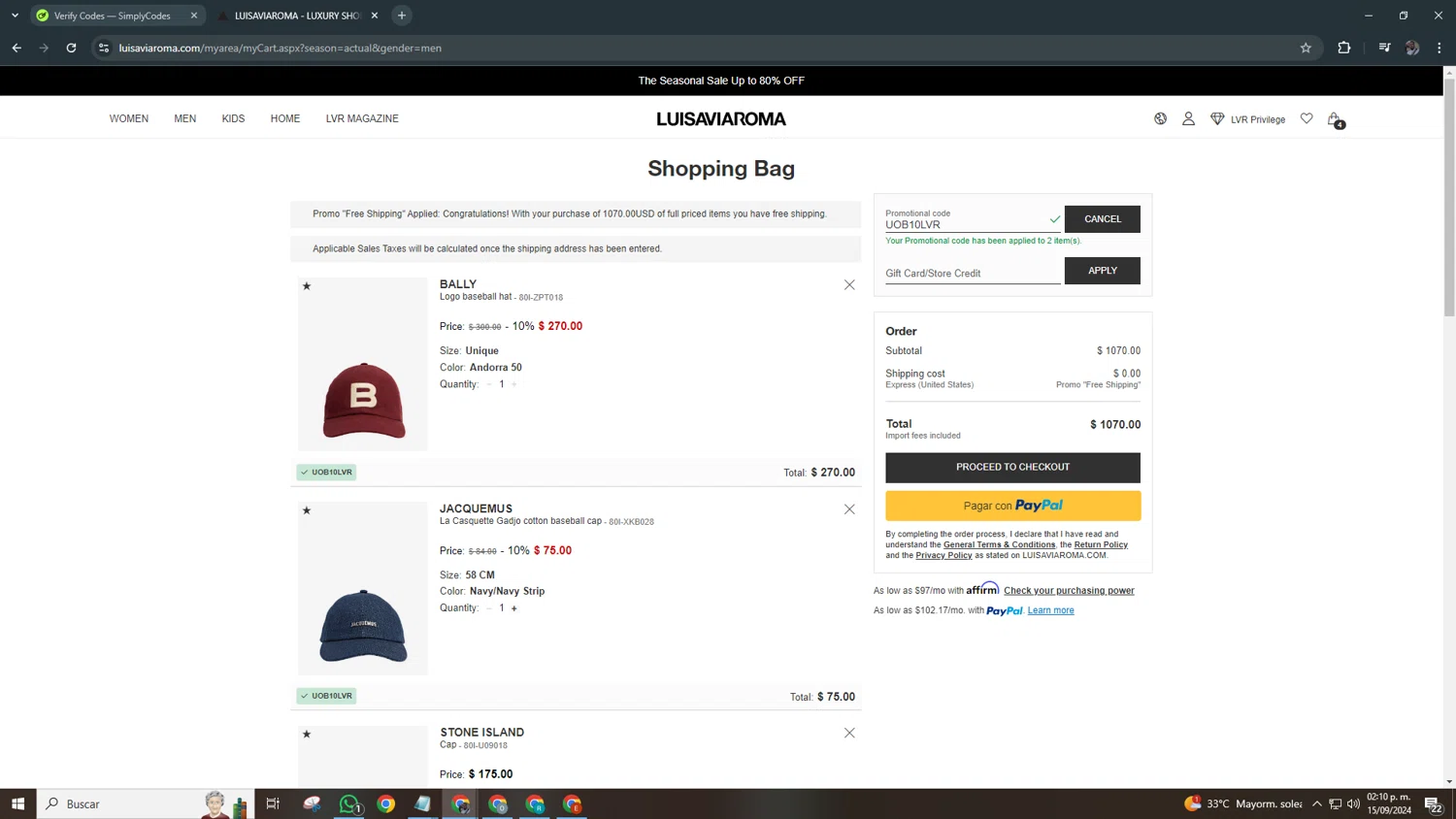This screenshot has height=819, width=1456.
Task: Open the BALLY product title
Action: tap(458, 284)
